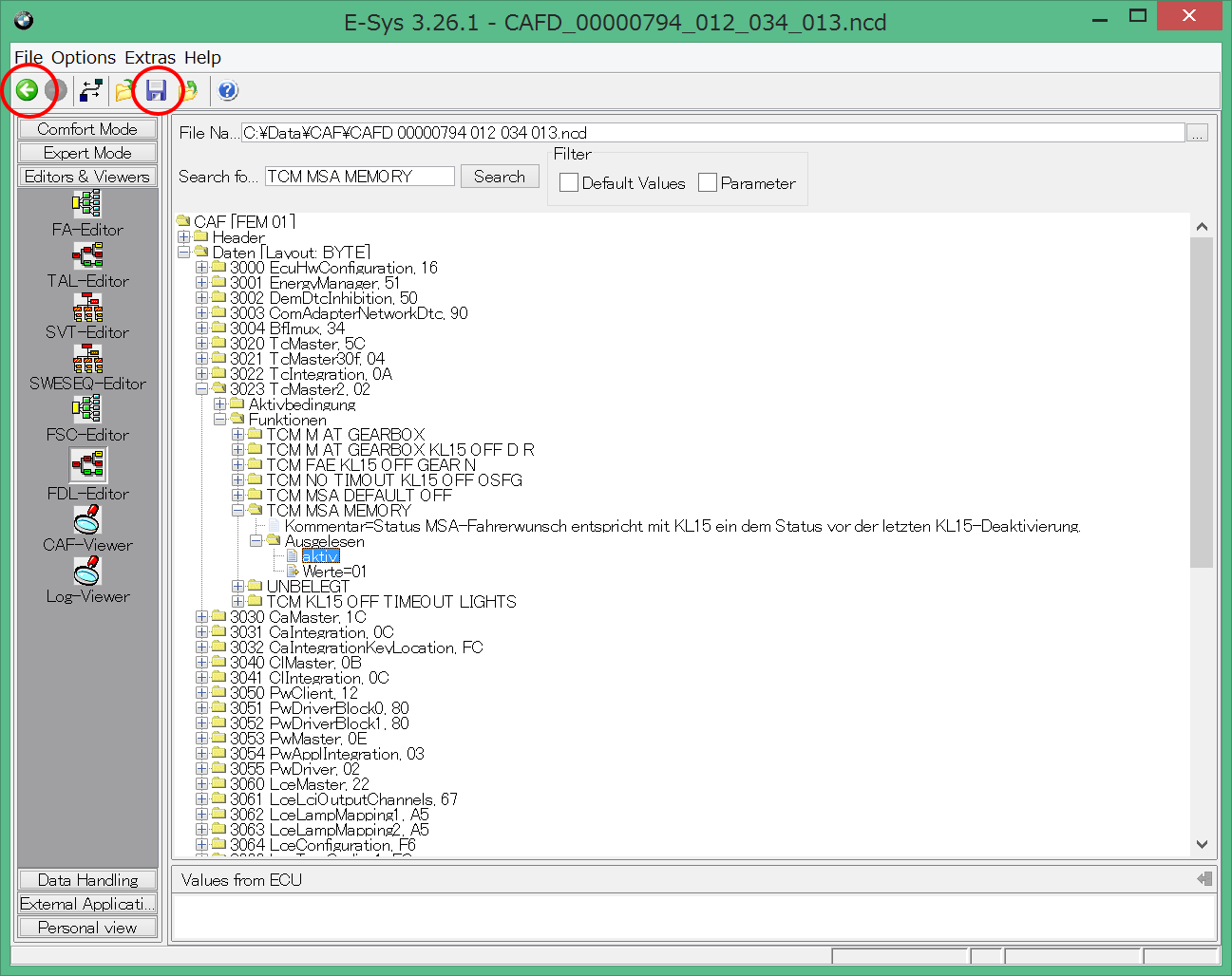Click the green Back arrow icon
The image size is (1232, 976).
tap(27, 90)
